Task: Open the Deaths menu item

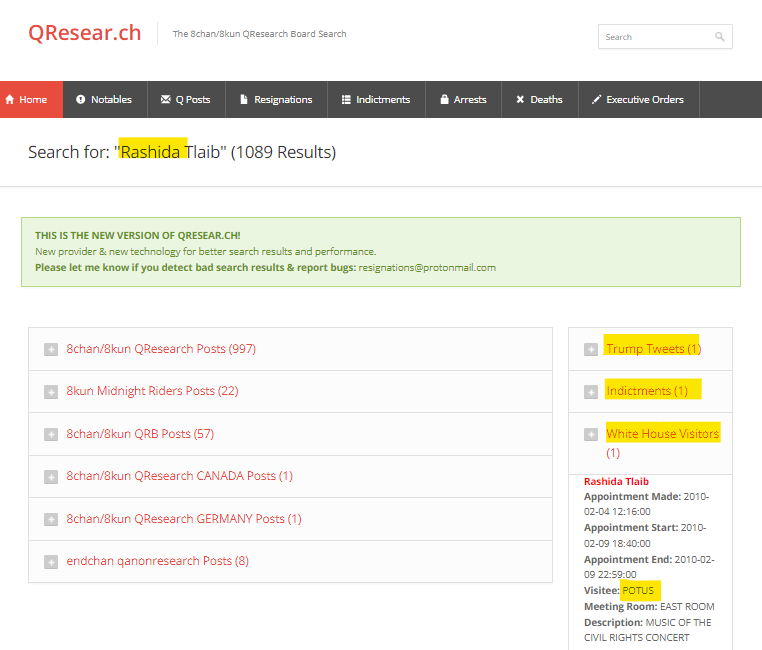Action: pyautogui.click(x=540, y=100)
